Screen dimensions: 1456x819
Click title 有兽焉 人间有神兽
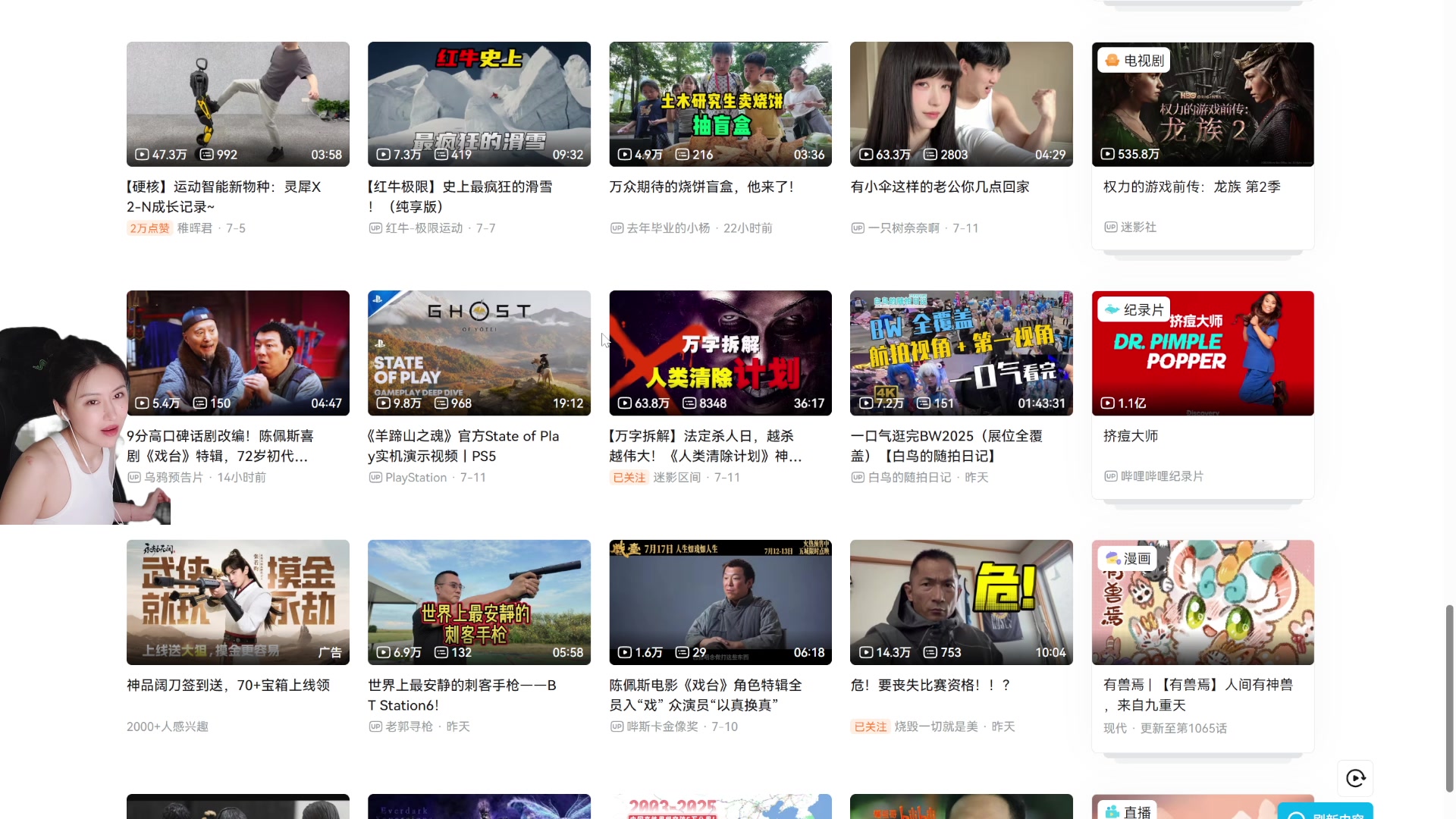tap(1198, 695)
